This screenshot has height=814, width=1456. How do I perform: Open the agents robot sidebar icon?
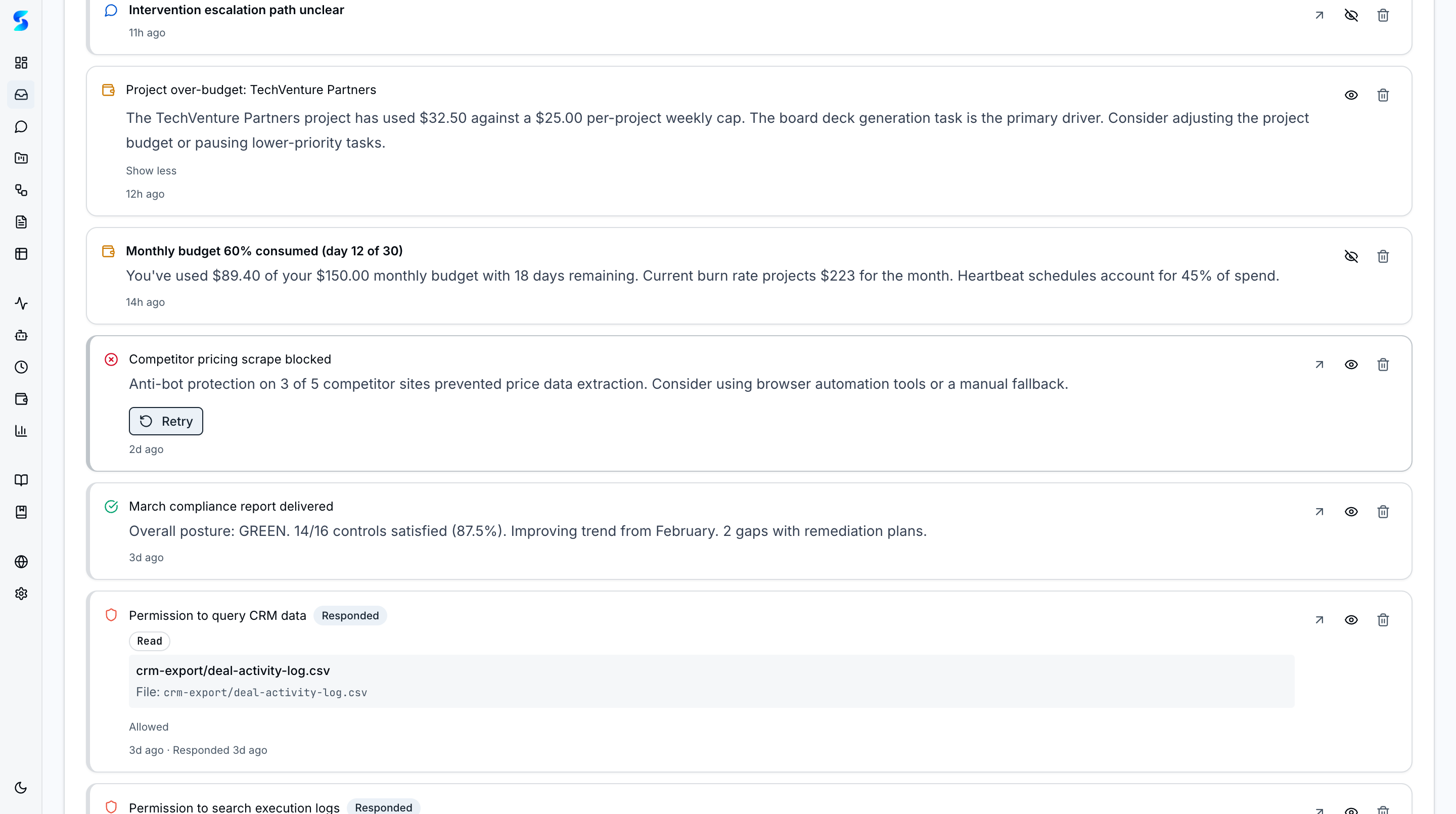[21, 335]
